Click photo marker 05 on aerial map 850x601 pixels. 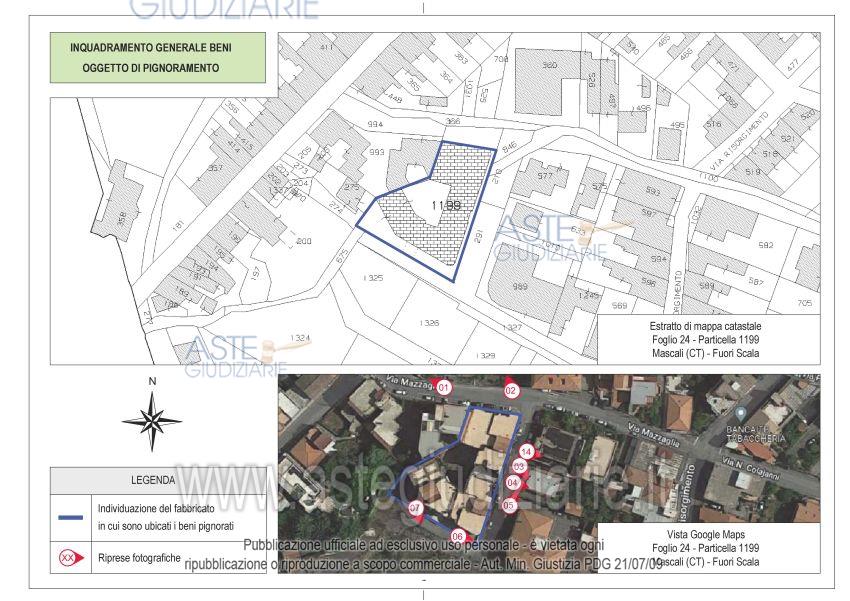(508, 505)
